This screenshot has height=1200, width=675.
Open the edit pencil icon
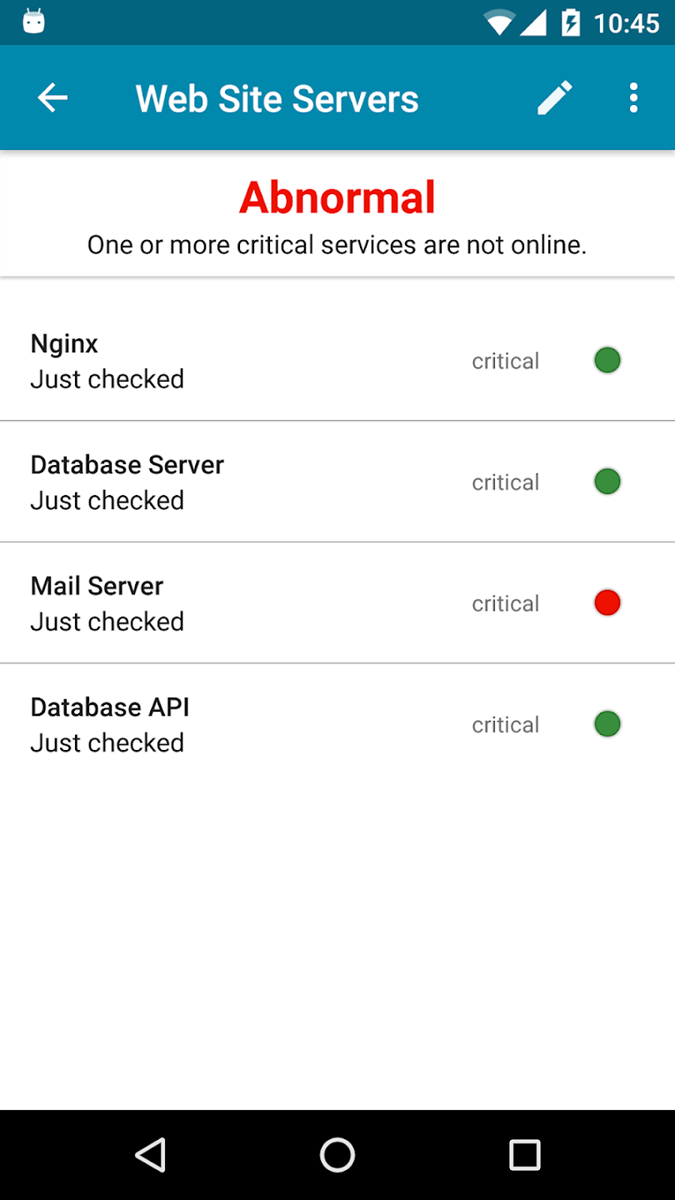[x=555, y=98]
